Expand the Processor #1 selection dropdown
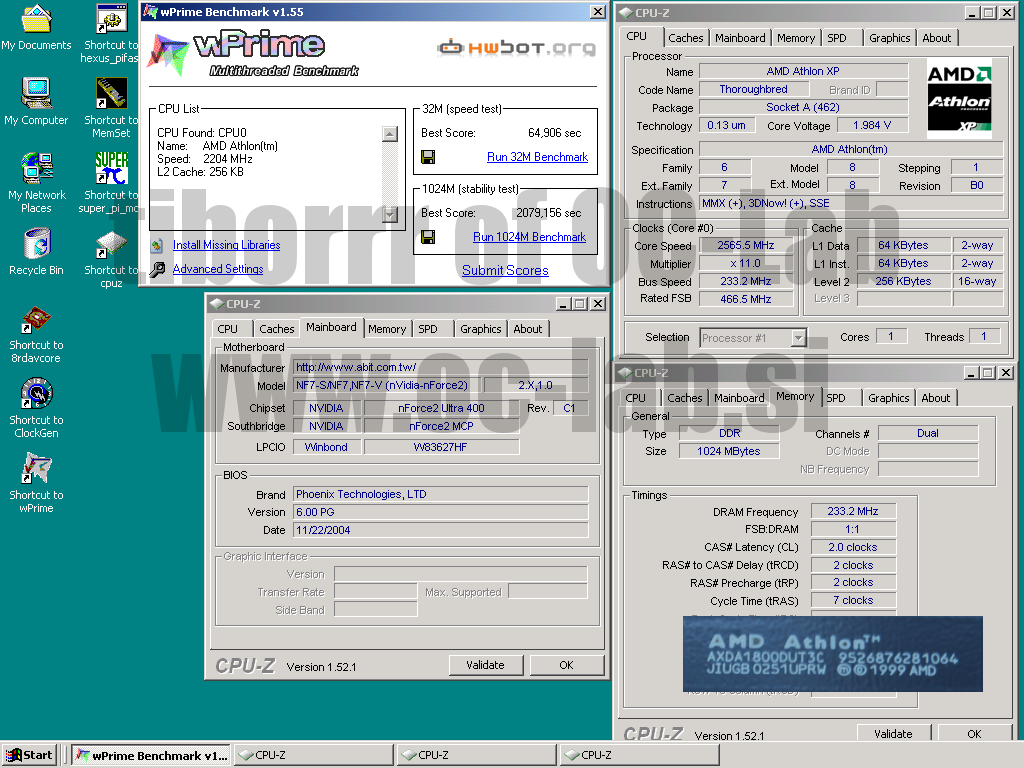This screenshot has height=768, width=1024. 798,338
